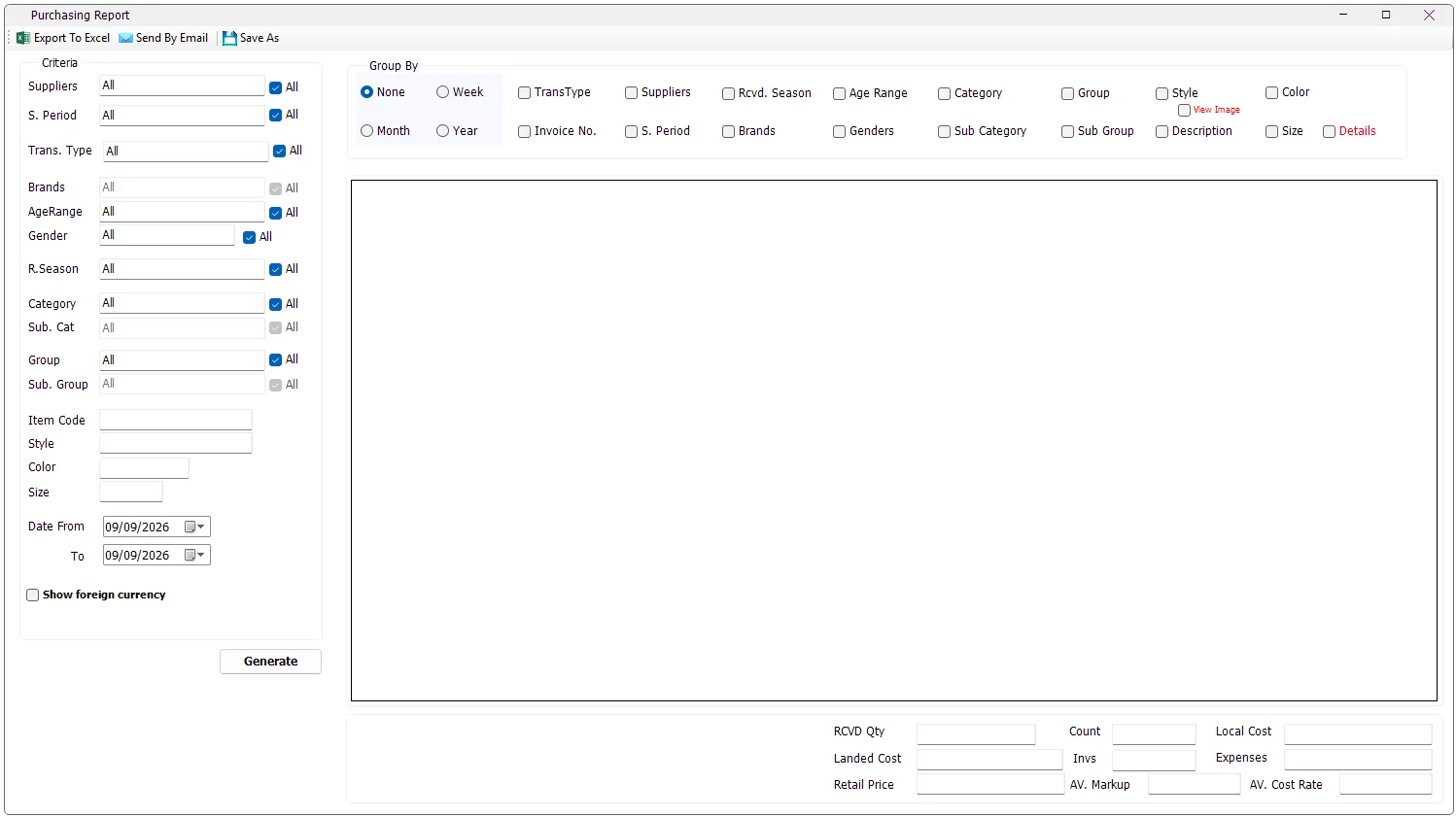This screenshot has height=817, width=1456.
Task: Click Export To Excel toolbar button
Action: 63,38
